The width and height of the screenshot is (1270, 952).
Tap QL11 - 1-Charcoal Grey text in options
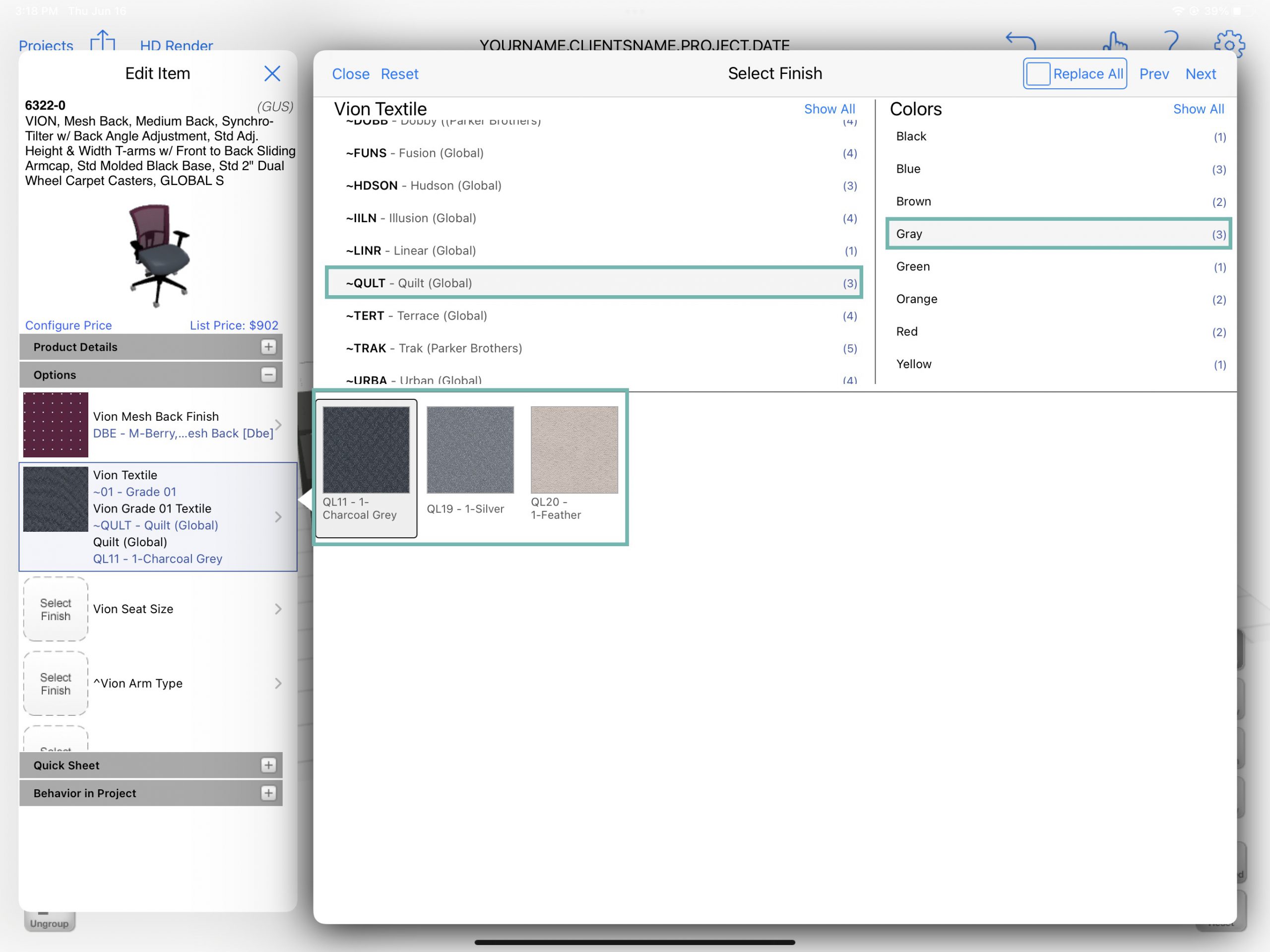[157, 559]
